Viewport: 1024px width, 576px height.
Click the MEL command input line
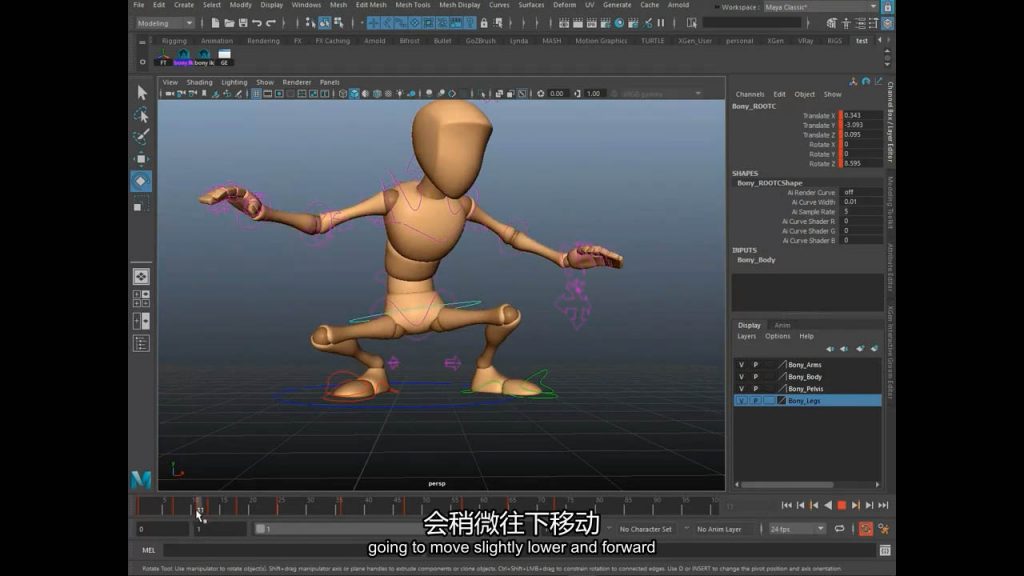(x=519, y=551)
